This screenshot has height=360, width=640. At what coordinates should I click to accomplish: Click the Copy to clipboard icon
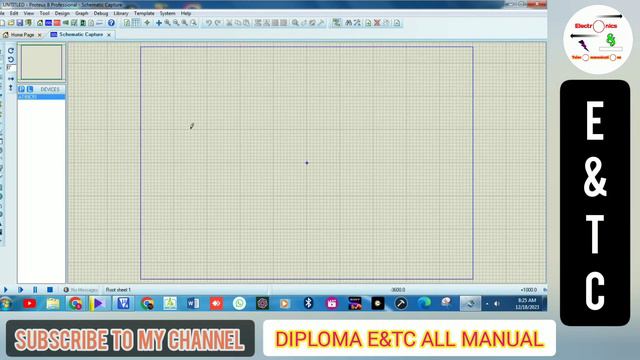tap(238, 23)
